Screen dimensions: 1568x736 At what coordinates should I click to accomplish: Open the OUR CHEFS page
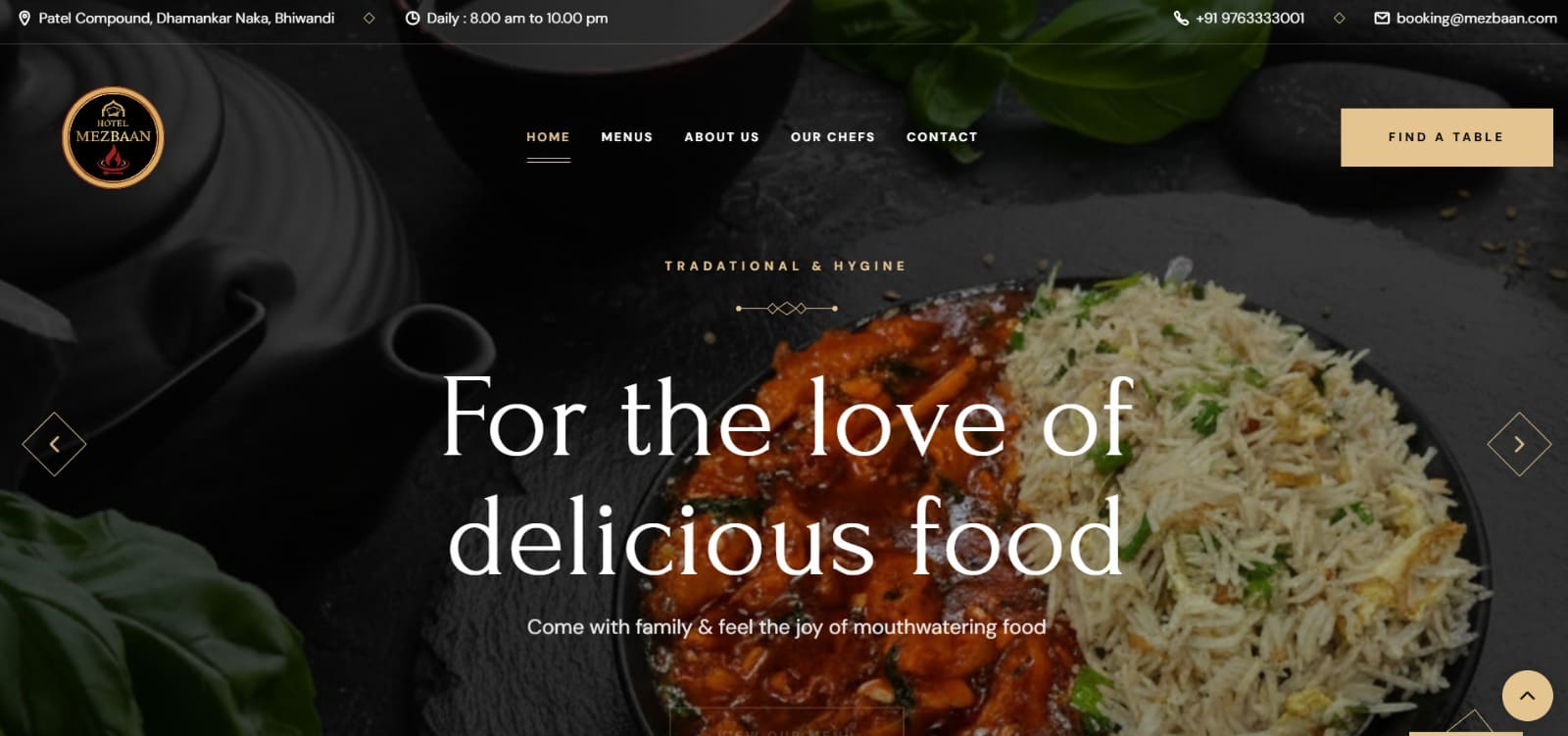click(833, 137)
